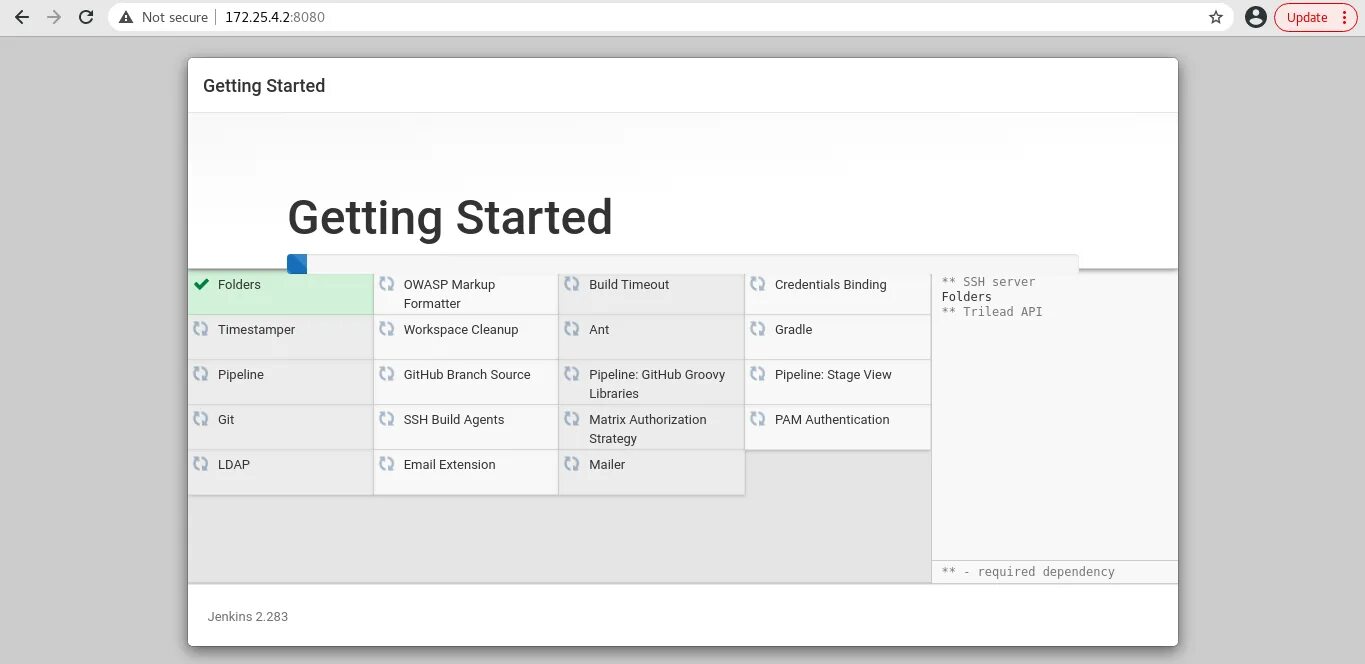Viewport: 1365px width, 664px height.
Task: Click the spinner icon beside Timestamper
Action: coord(201,329)
